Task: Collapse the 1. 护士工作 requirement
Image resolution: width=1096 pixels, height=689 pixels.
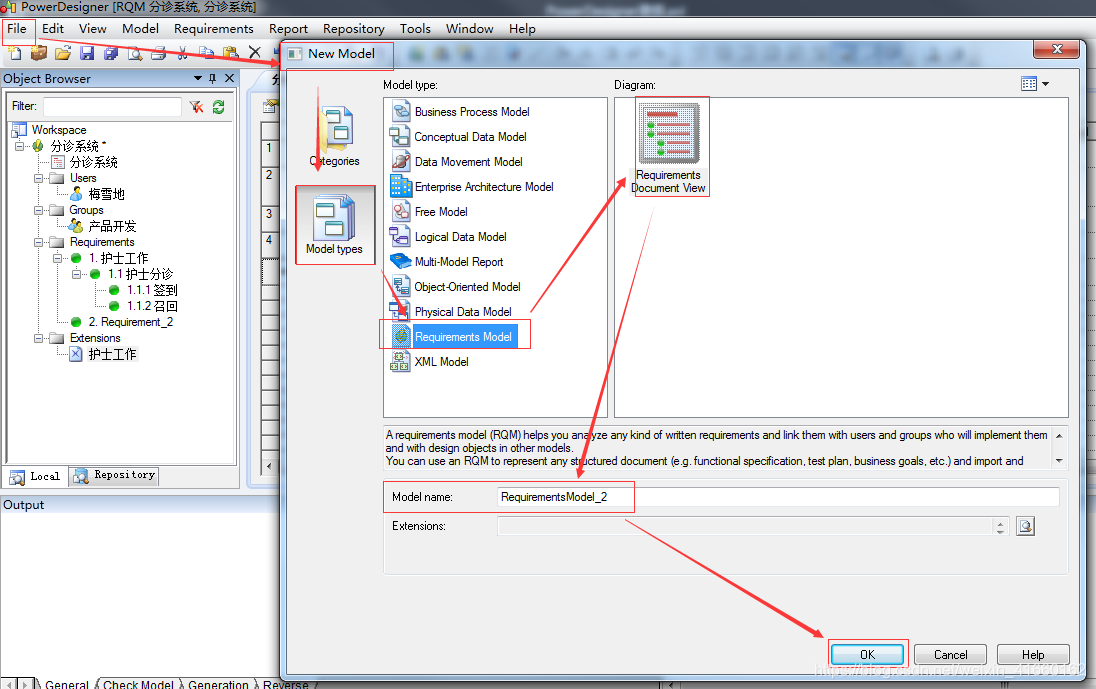Action: click(58, 259)
